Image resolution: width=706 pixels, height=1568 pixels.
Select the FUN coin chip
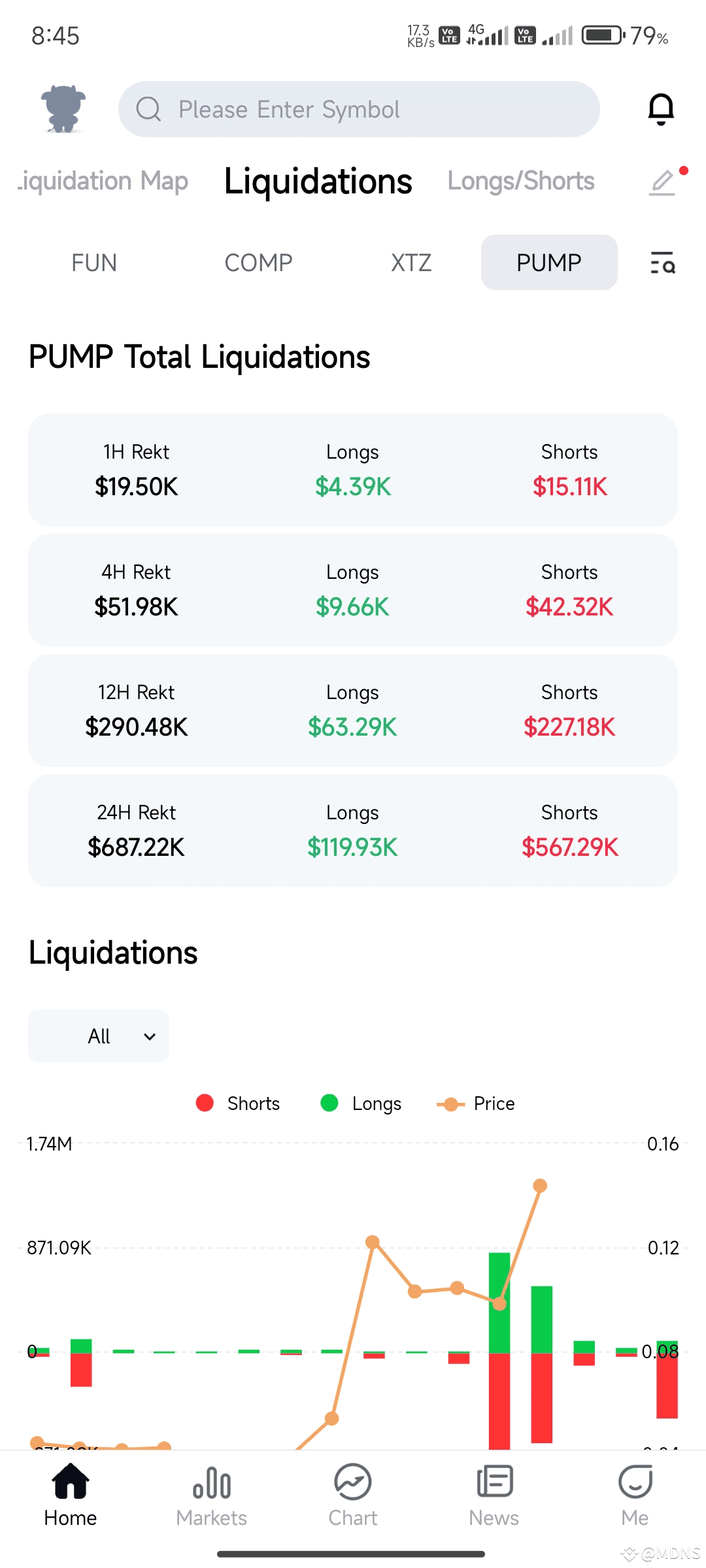coord(94,263)
